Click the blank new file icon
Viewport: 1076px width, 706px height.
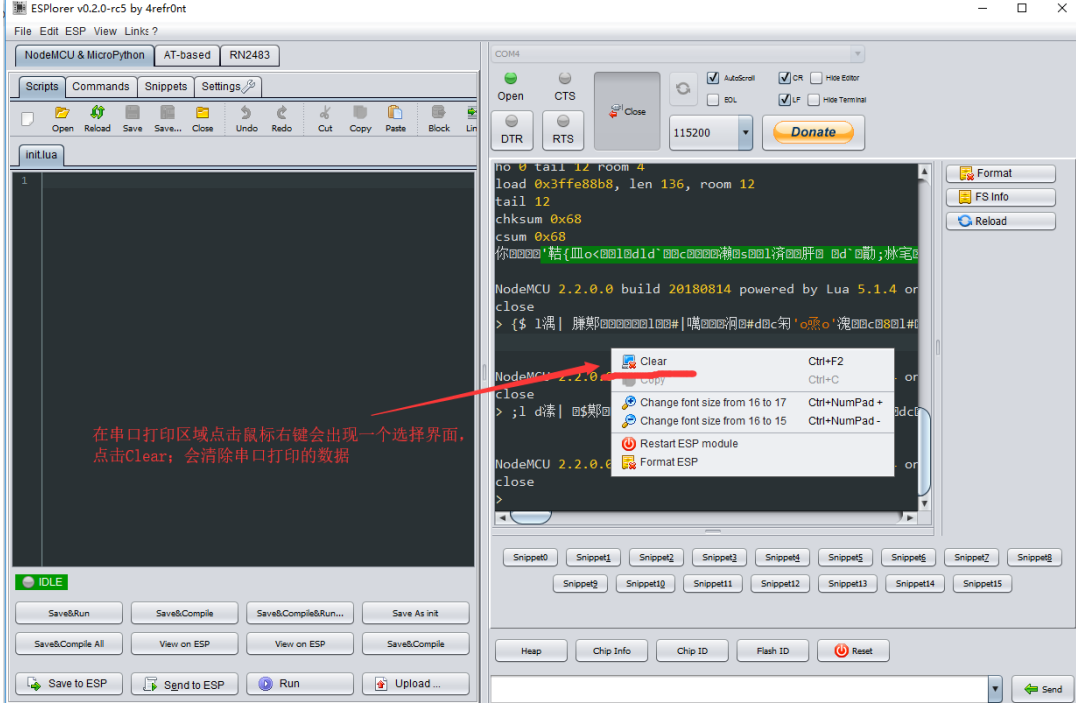point(27,119)
